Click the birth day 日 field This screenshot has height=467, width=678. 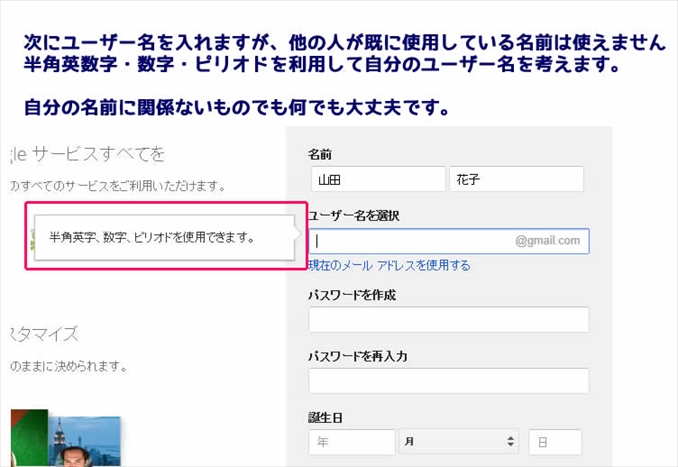[554, 442]
